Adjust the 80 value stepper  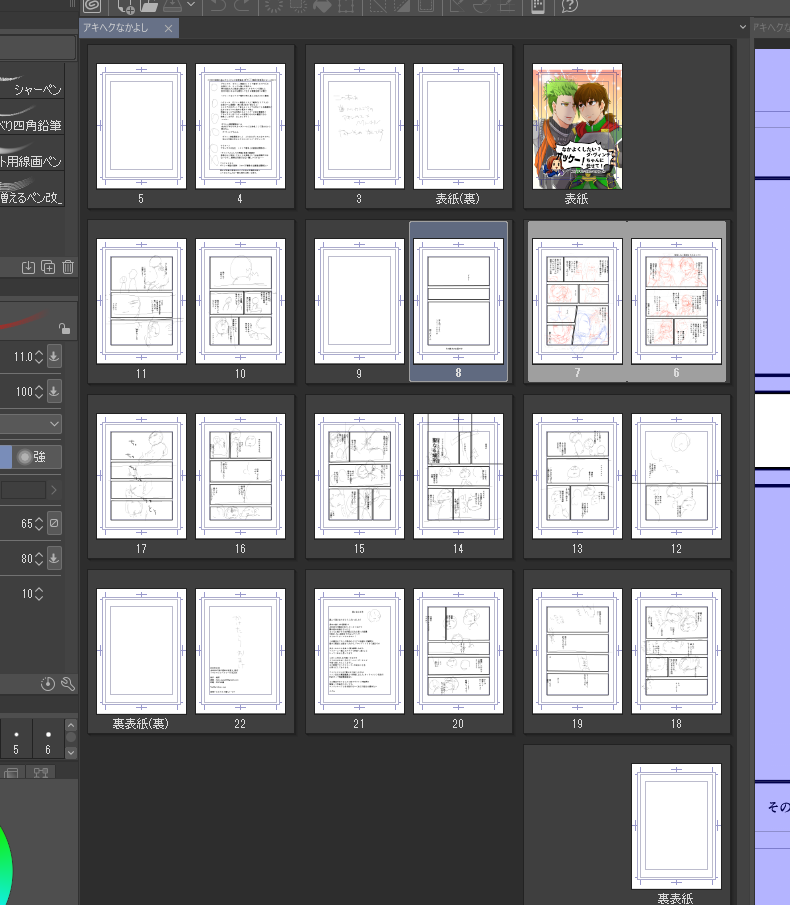(39, 558)
